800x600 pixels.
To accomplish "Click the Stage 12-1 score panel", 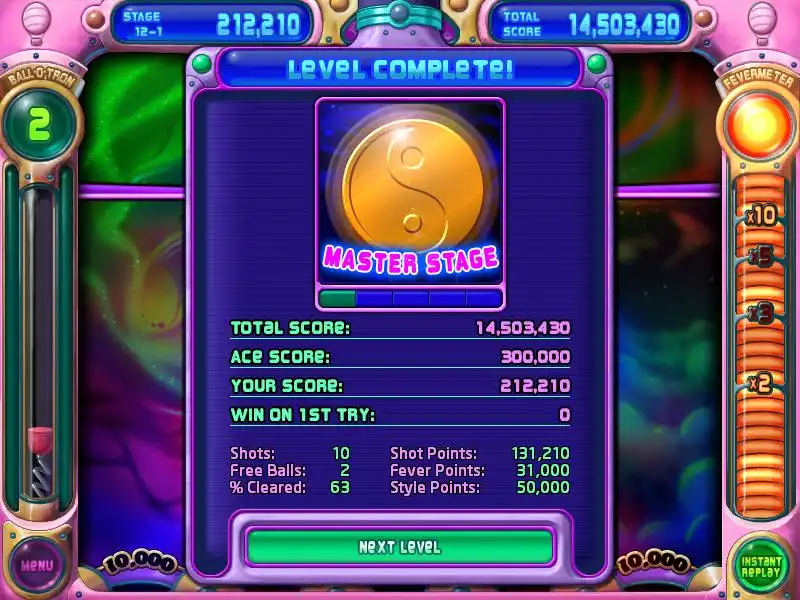I will click(211, 23).
